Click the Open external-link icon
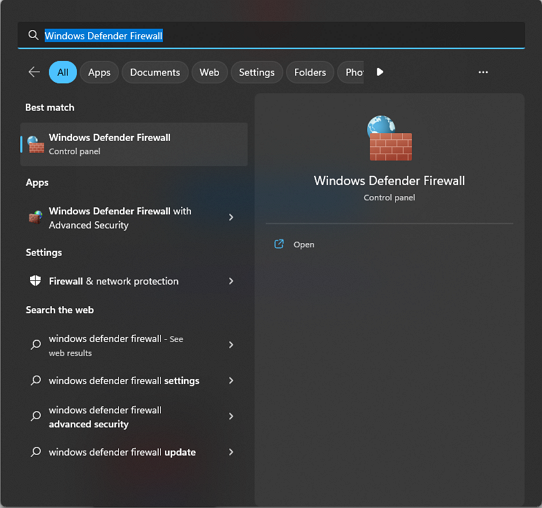The height and width of the screenshot is (508, 542). 279,244
